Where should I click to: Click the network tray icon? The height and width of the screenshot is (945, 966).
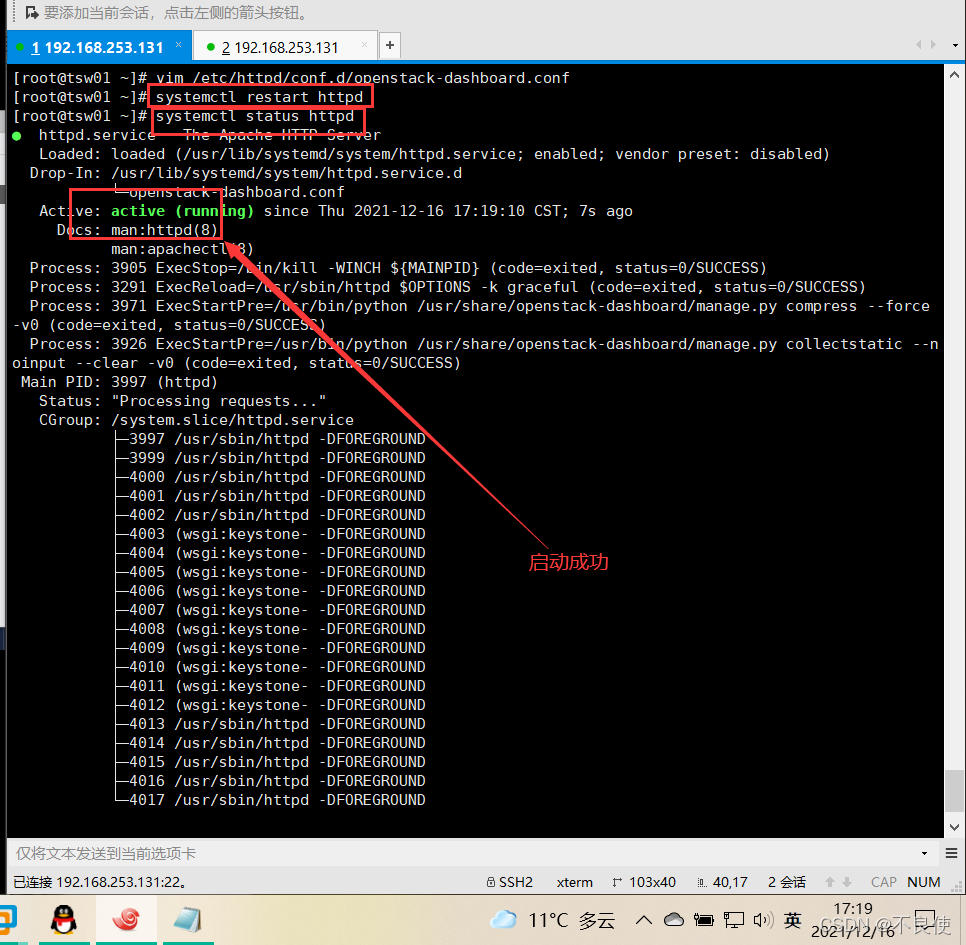click(x=733, y=920)
